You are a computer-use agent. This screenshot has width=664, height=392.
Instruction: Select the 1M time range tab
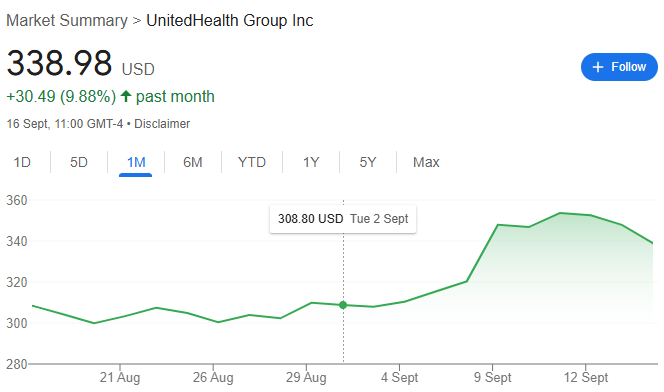point(136,162)
